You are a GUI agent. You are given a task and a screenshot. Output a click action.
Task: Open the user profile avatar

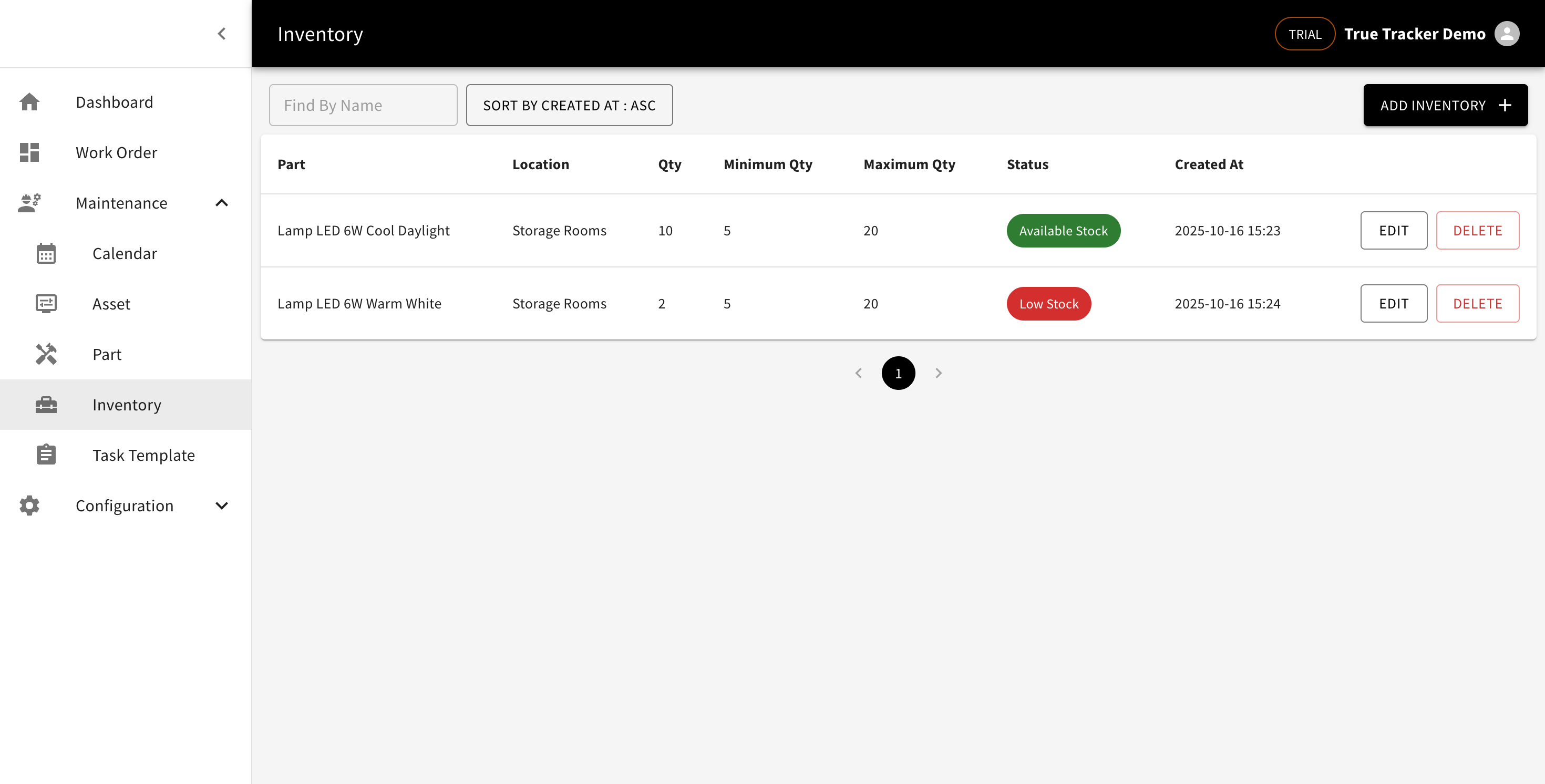coord(1507,34)
